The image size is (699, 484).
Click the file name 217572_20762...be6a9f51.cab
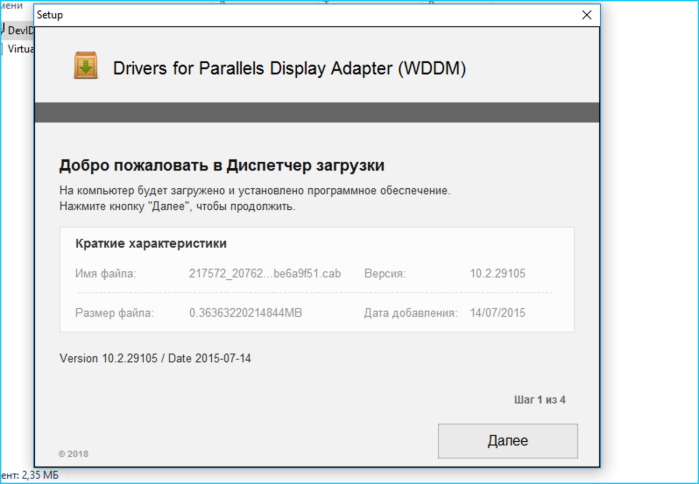tap(265, 273)
